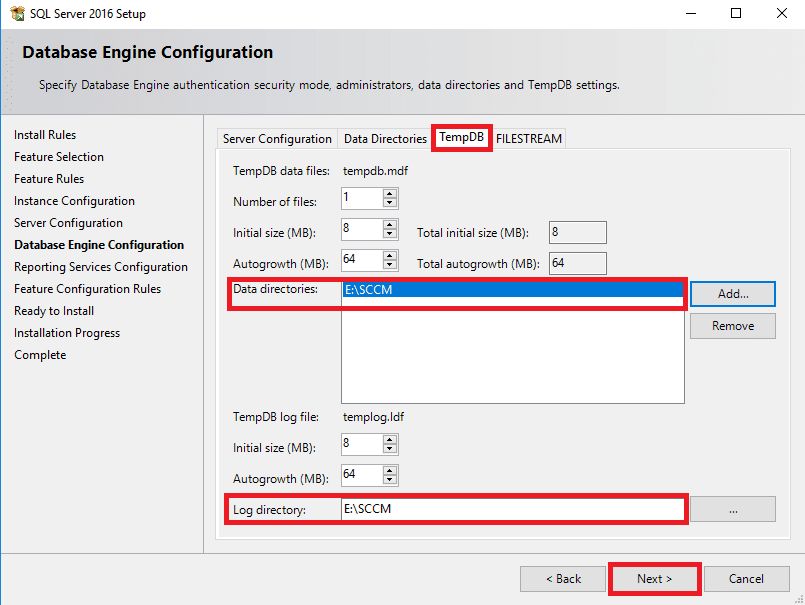Close the SQL Server 2016 Setup window
The width and height of the screenshot is (805, 605).
click(x=781, y=13)
